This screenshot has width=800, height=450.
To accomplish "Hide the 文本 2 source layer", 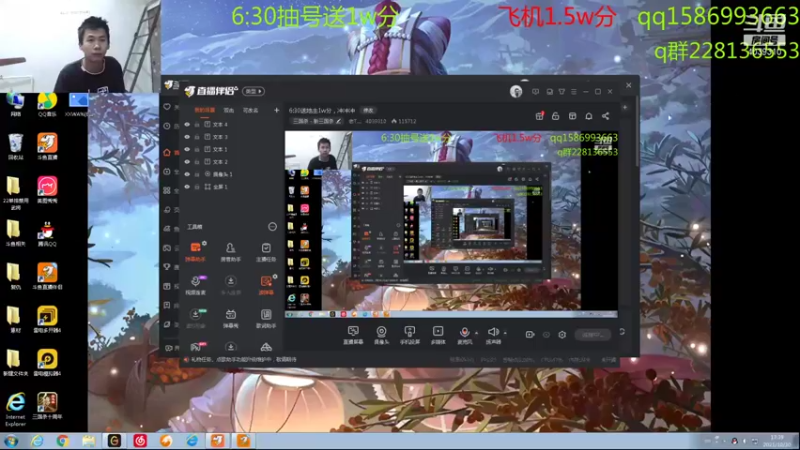I will point(187,162).
